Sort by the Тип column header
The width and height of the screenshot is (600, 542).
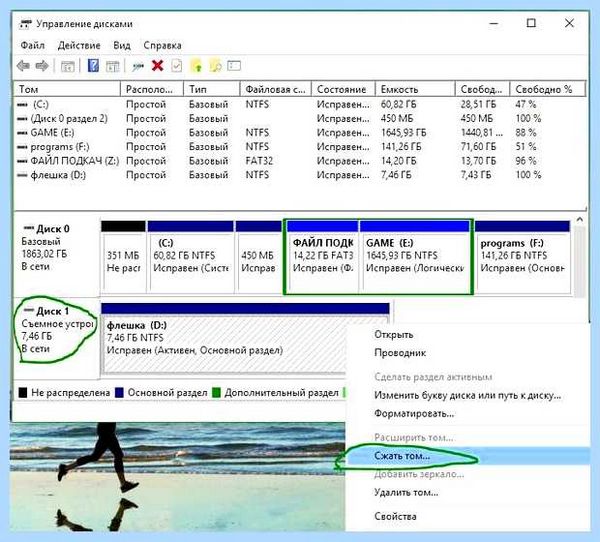(x=212, y=89)
